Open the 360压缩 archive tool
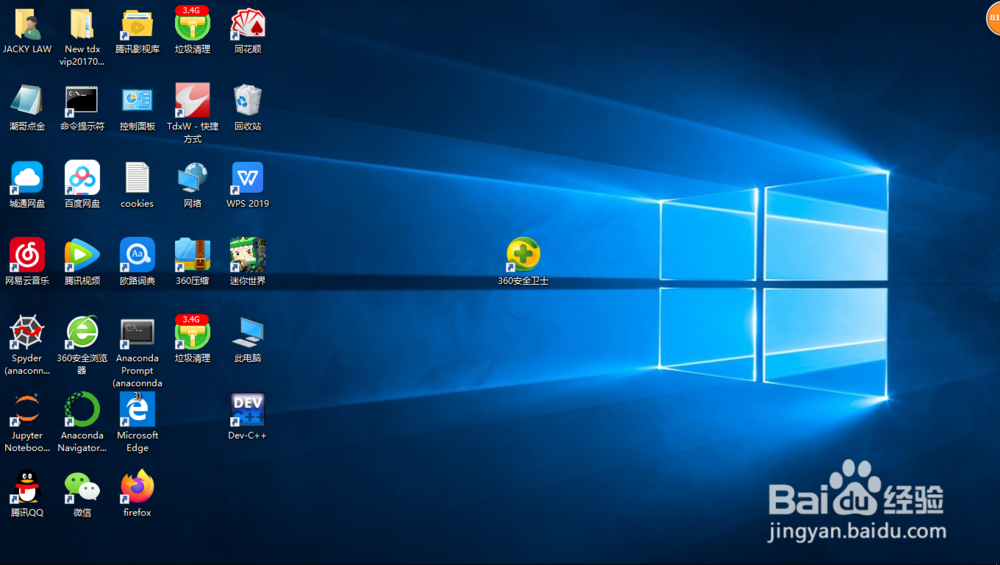This screenshot has width=1000, height=565. click(x=192, y=255)
